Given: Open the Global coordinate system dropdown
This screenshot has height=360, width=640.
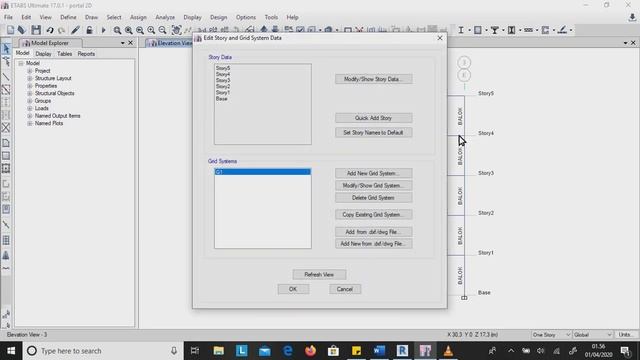Looking at the screenshot, I should tap(592, 335).
